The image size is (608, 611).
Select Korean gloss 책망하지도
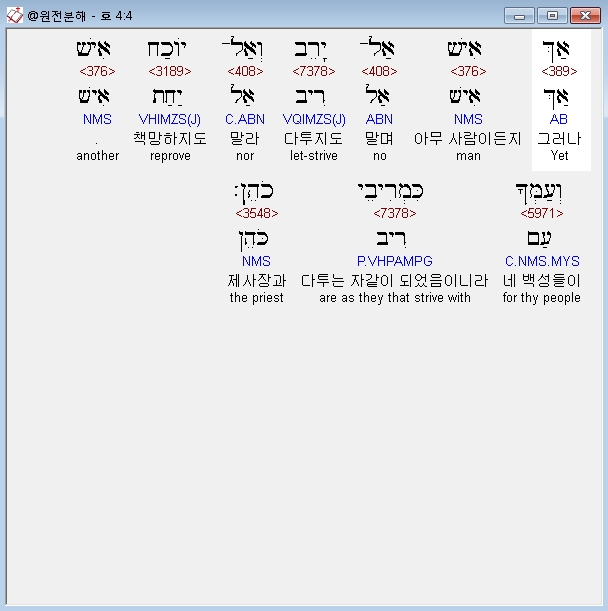click(x=170, y=139)
